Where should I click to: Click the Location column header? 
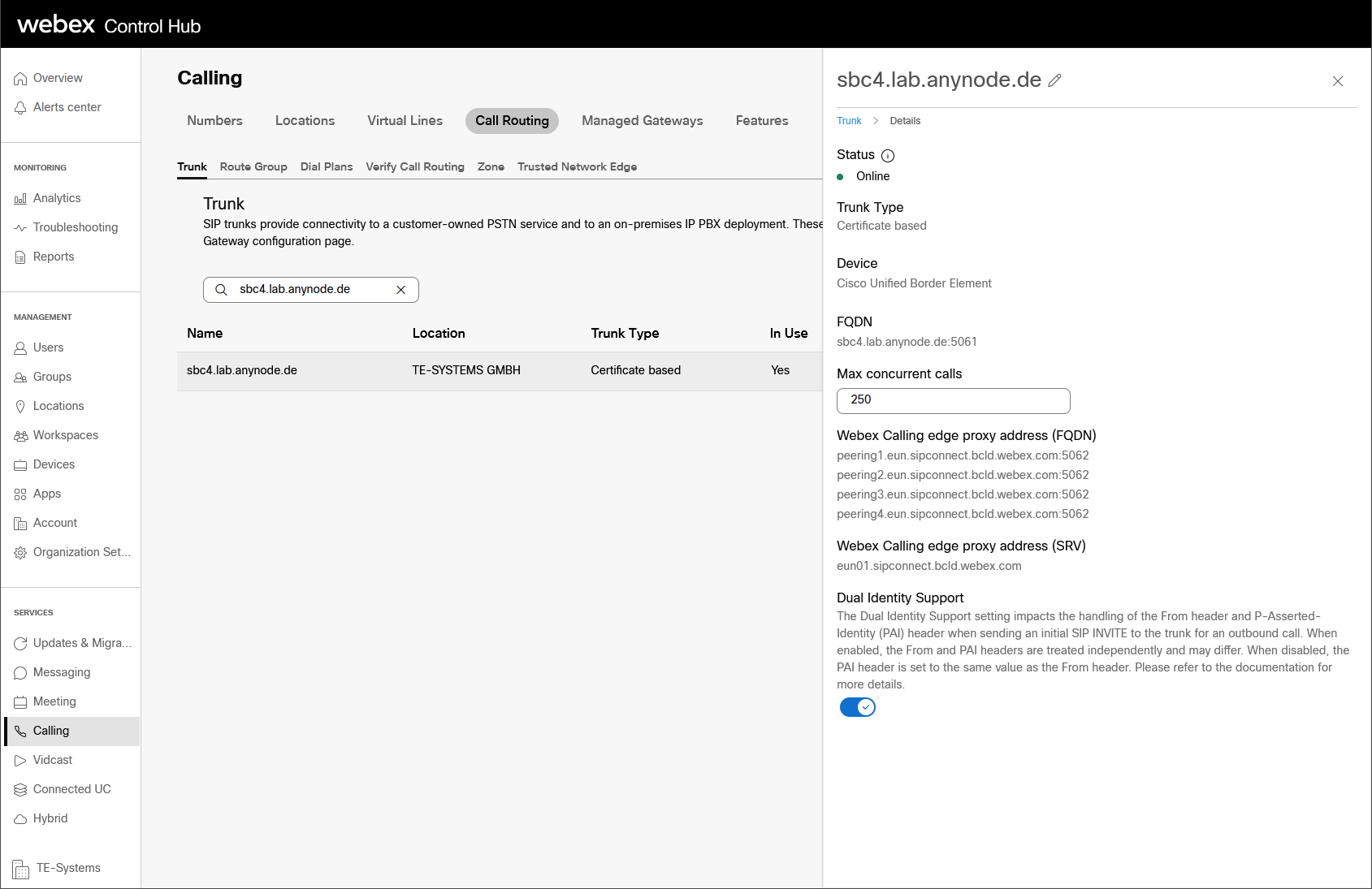point(439,334)
